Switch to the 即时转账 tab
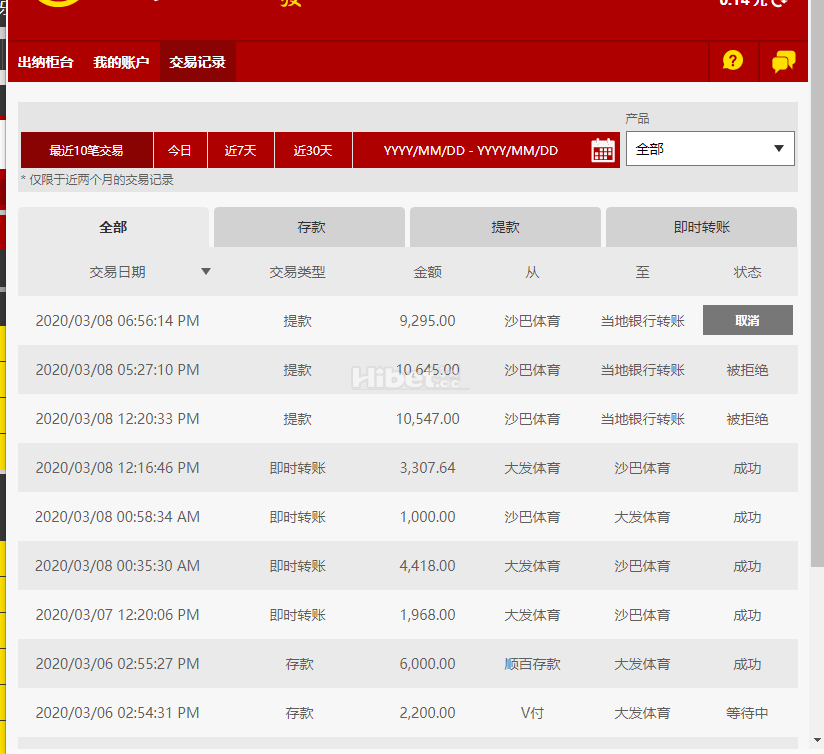This screenshot has height=754, width=824. pyautogui.click(x=701, y=227)
